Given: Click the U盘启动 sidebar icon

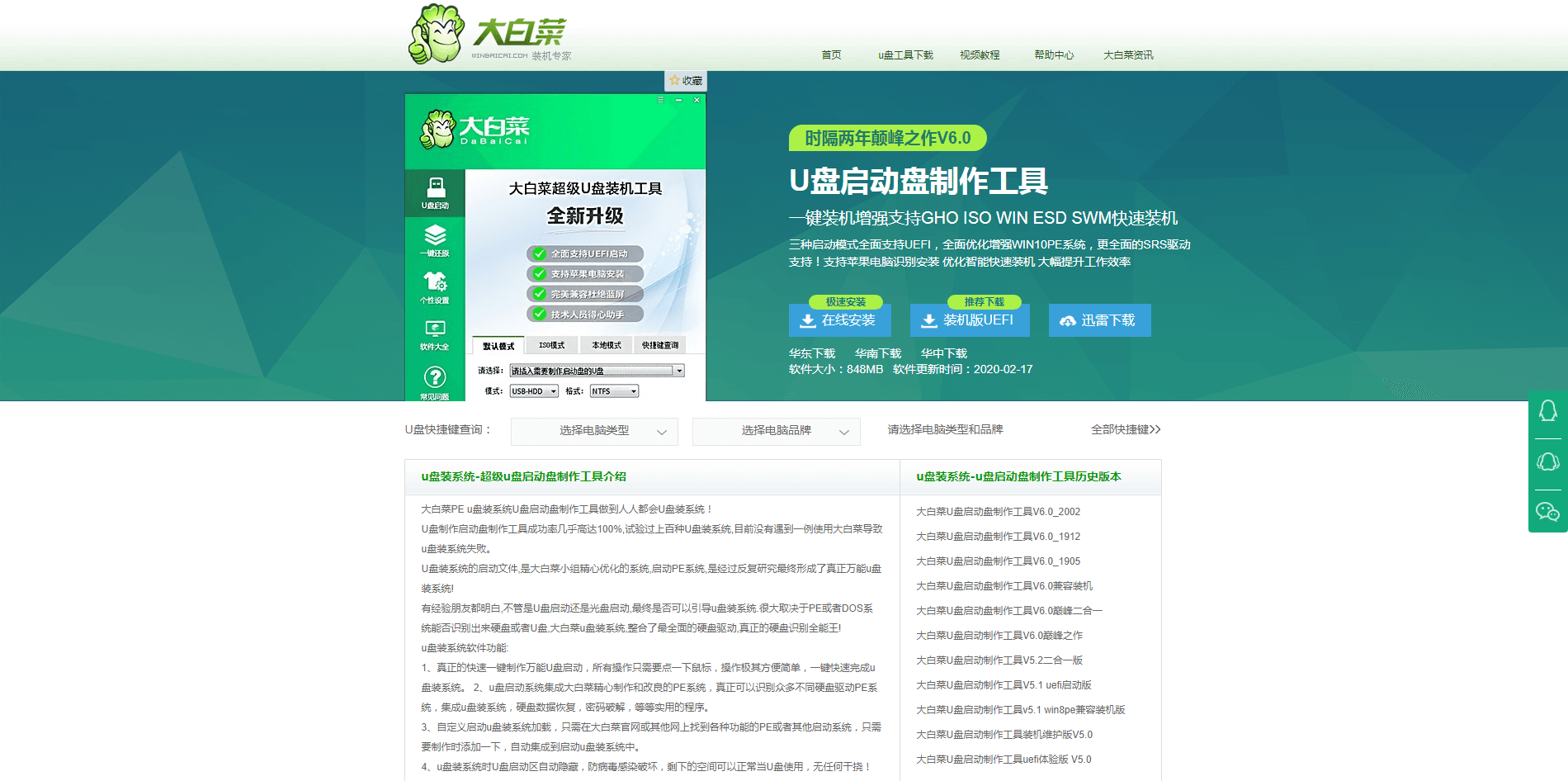Looking at the screenshot, I should 435,193.
